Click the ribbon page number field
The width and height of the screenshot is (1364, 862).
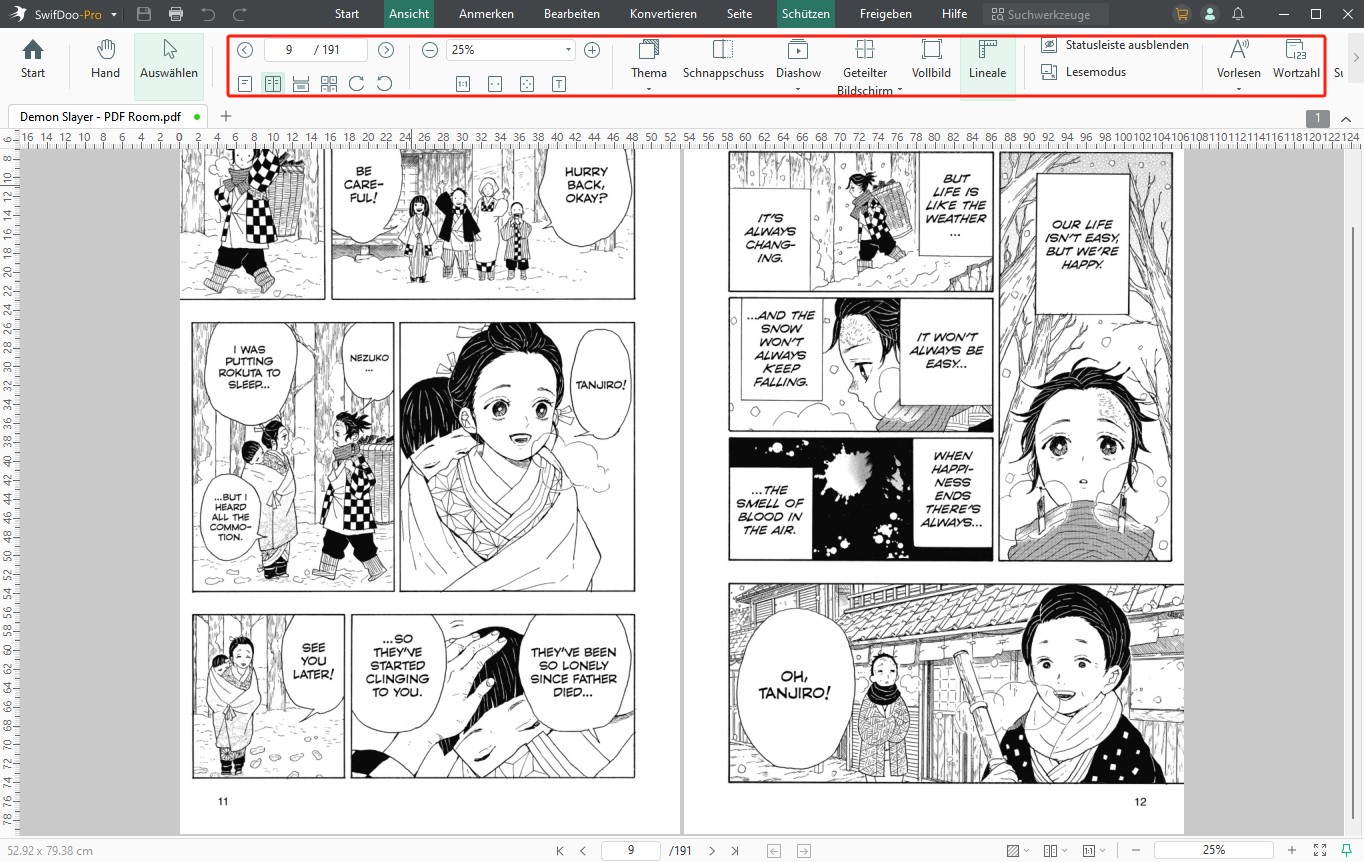[289, 50]
